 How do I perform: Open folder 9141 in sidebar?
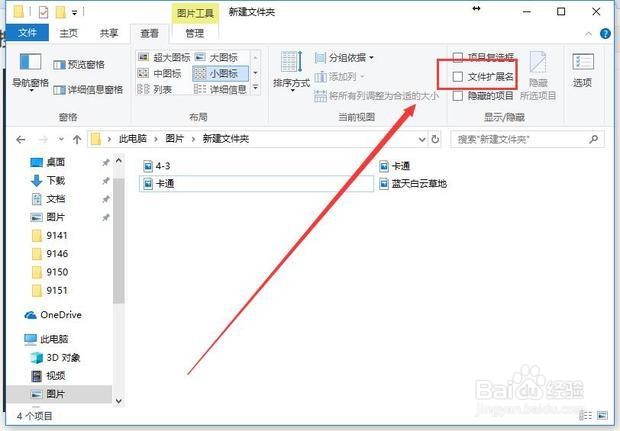[50, 235]
